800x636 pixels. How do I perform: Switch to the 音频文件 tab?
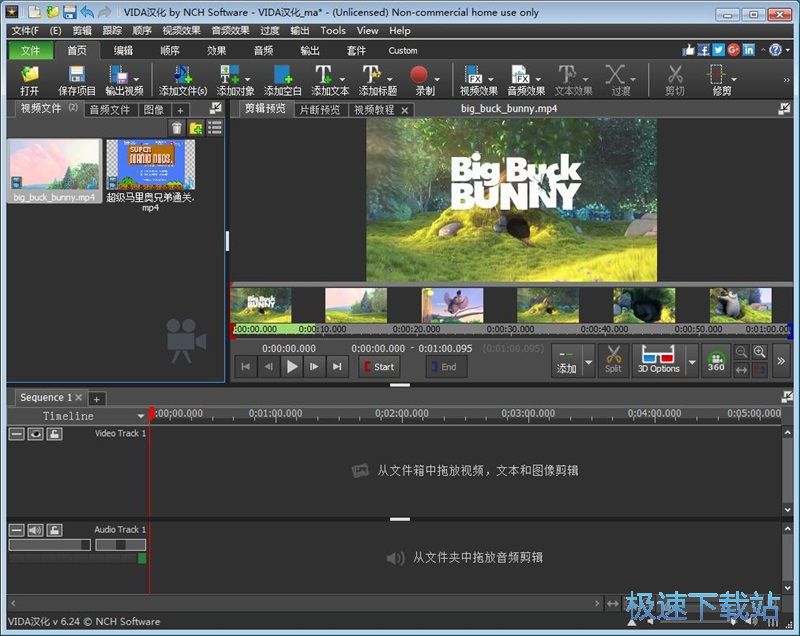pos(109,110)
